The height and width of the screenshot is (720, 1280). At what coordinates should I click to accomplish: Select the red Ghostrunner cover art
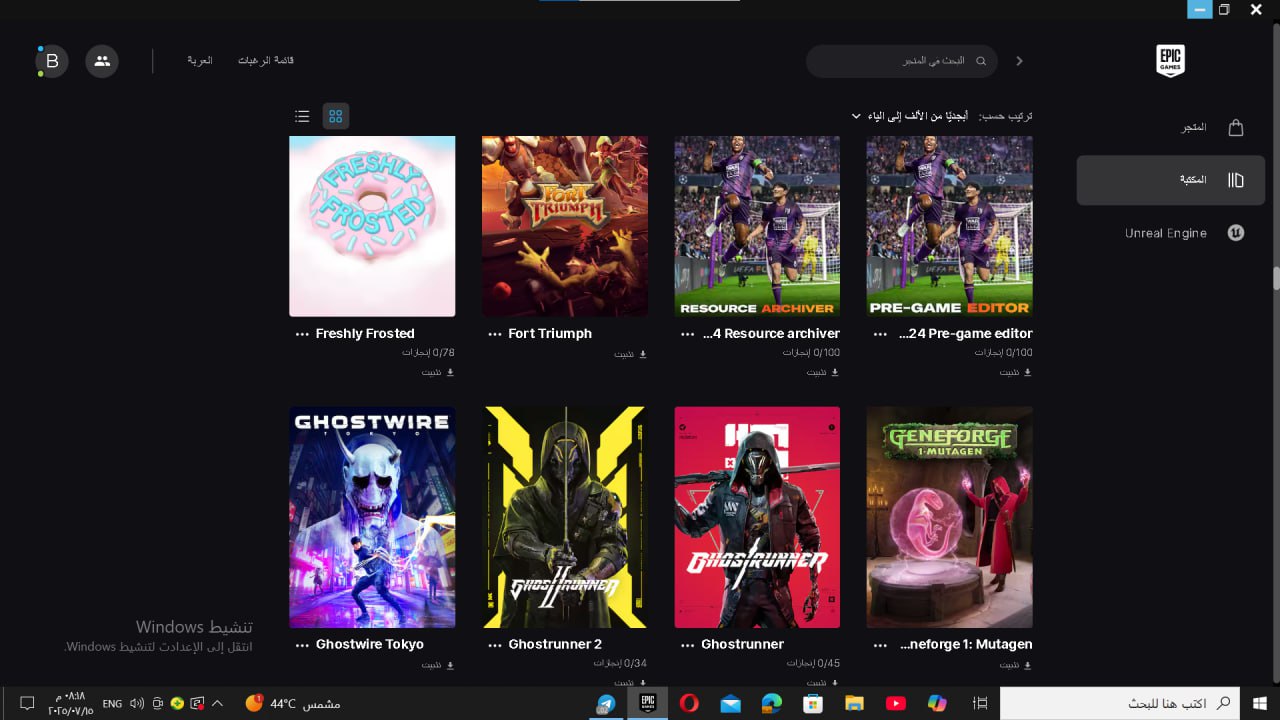pos(757,517)
